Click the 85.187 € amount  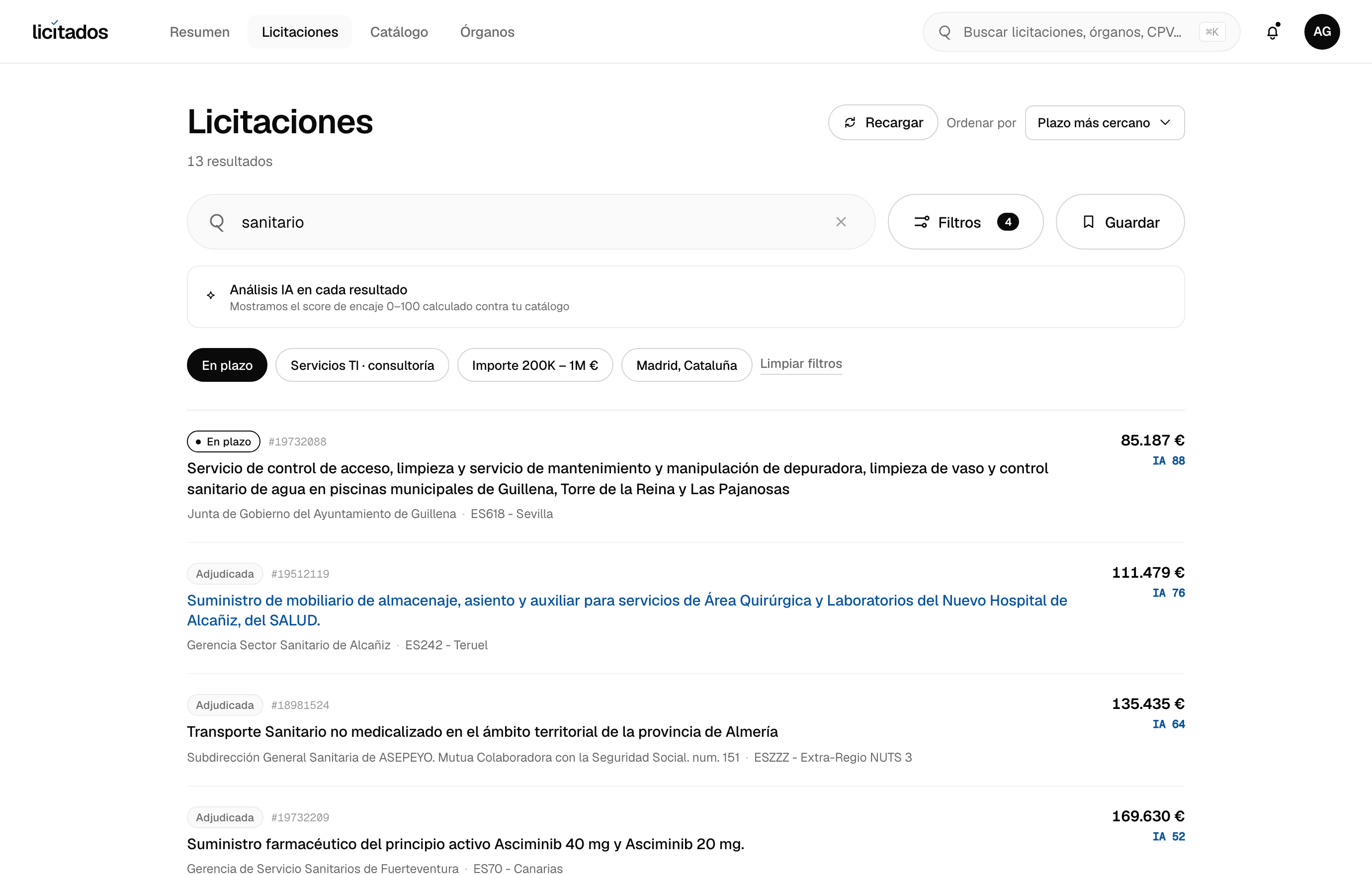(1152, 440)
